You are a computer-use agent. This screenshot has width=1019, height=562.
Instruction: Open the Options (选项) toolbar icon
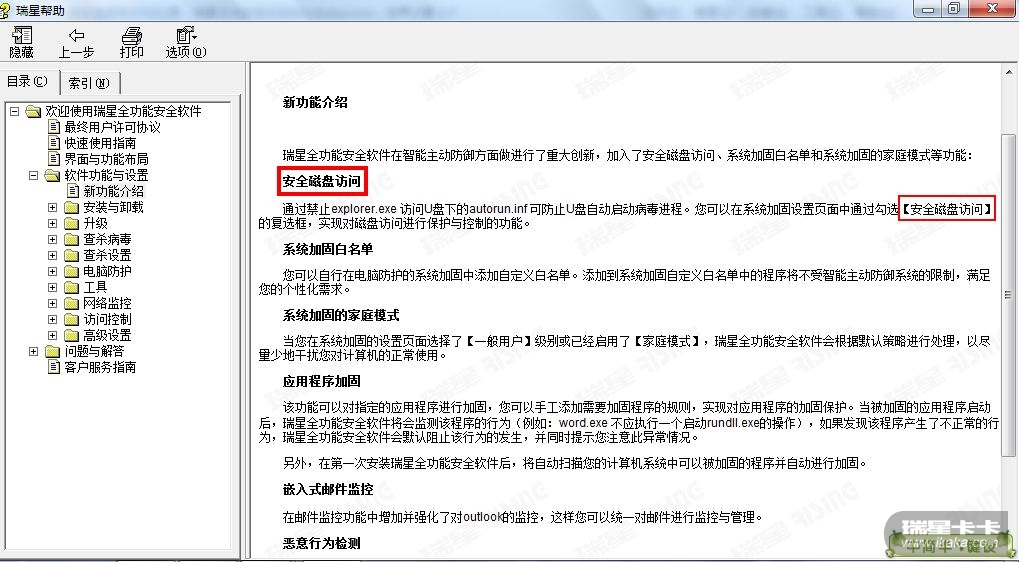[x=186, y=34]
